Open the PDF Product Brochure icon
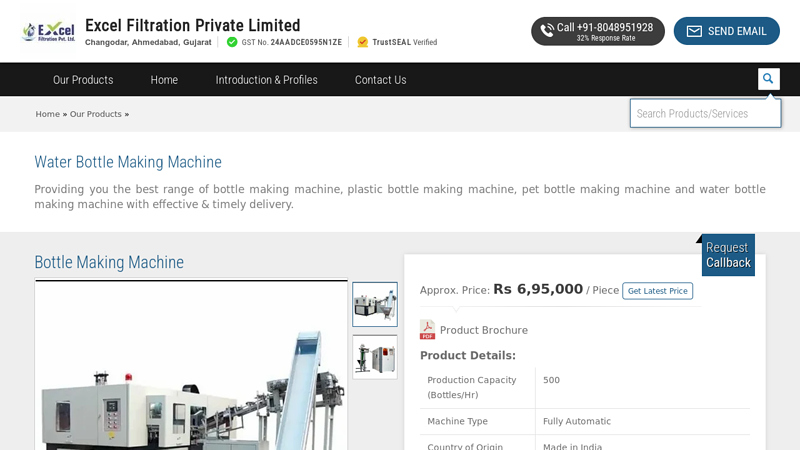This screenshot has width=800, height=450. coord(428,330)
